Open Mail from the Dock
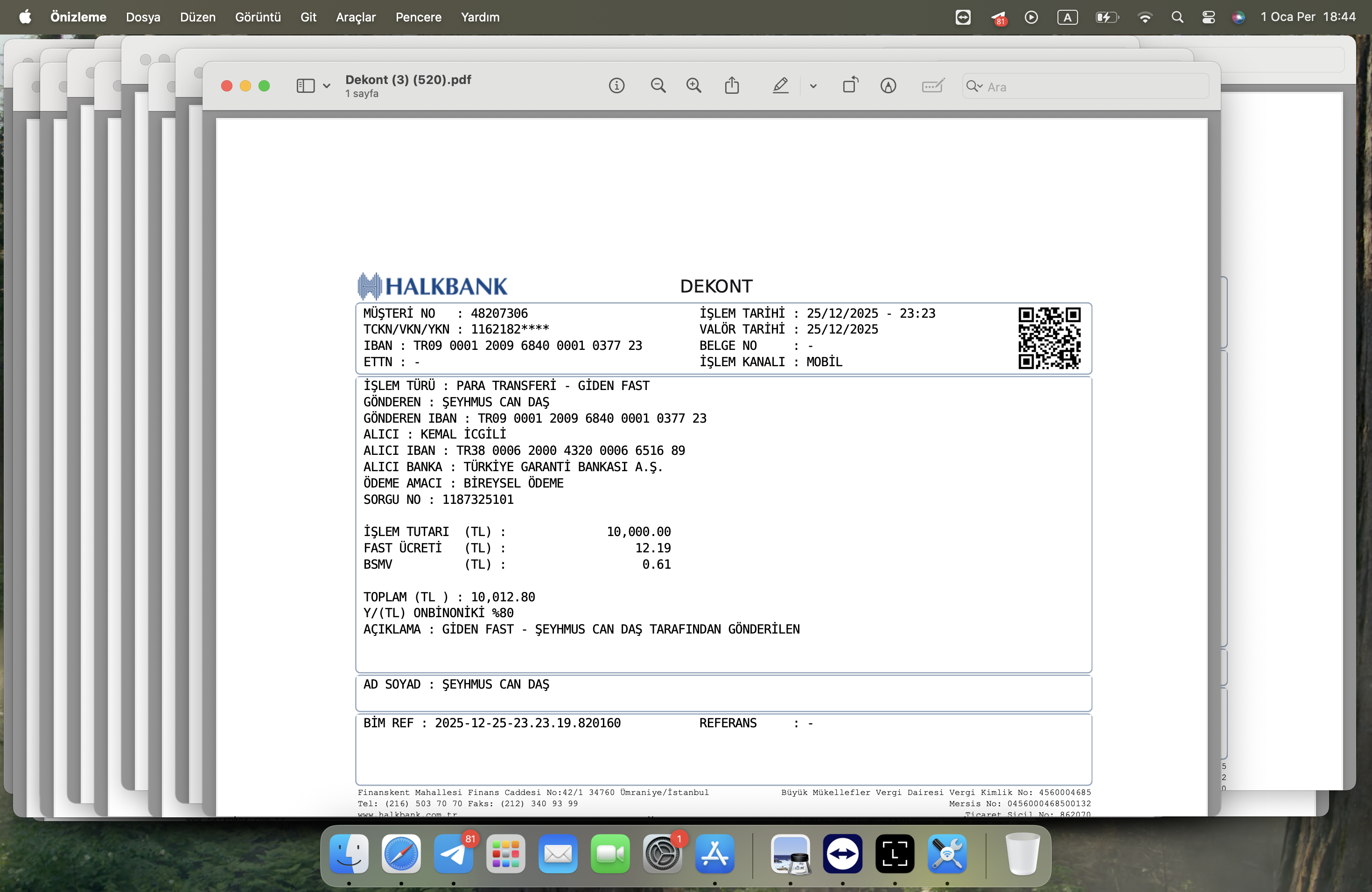Screen dimensions: 1372x892 tap(558, 853)
